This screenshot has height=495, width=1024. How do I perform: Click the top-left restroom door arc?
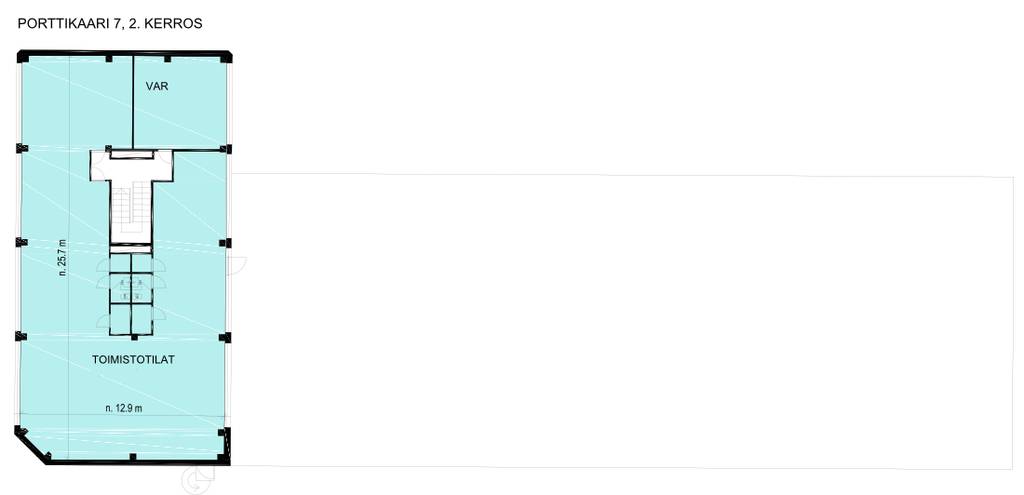pyautogui.click(x=103, y=263)
